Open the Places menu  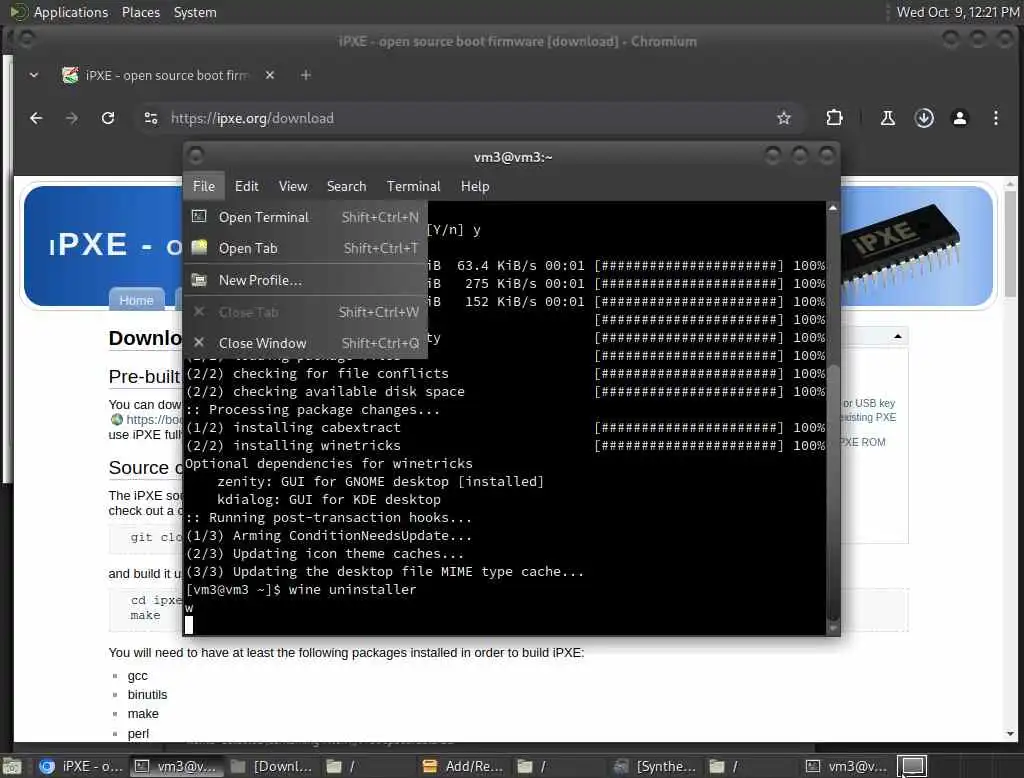[140, 12]
